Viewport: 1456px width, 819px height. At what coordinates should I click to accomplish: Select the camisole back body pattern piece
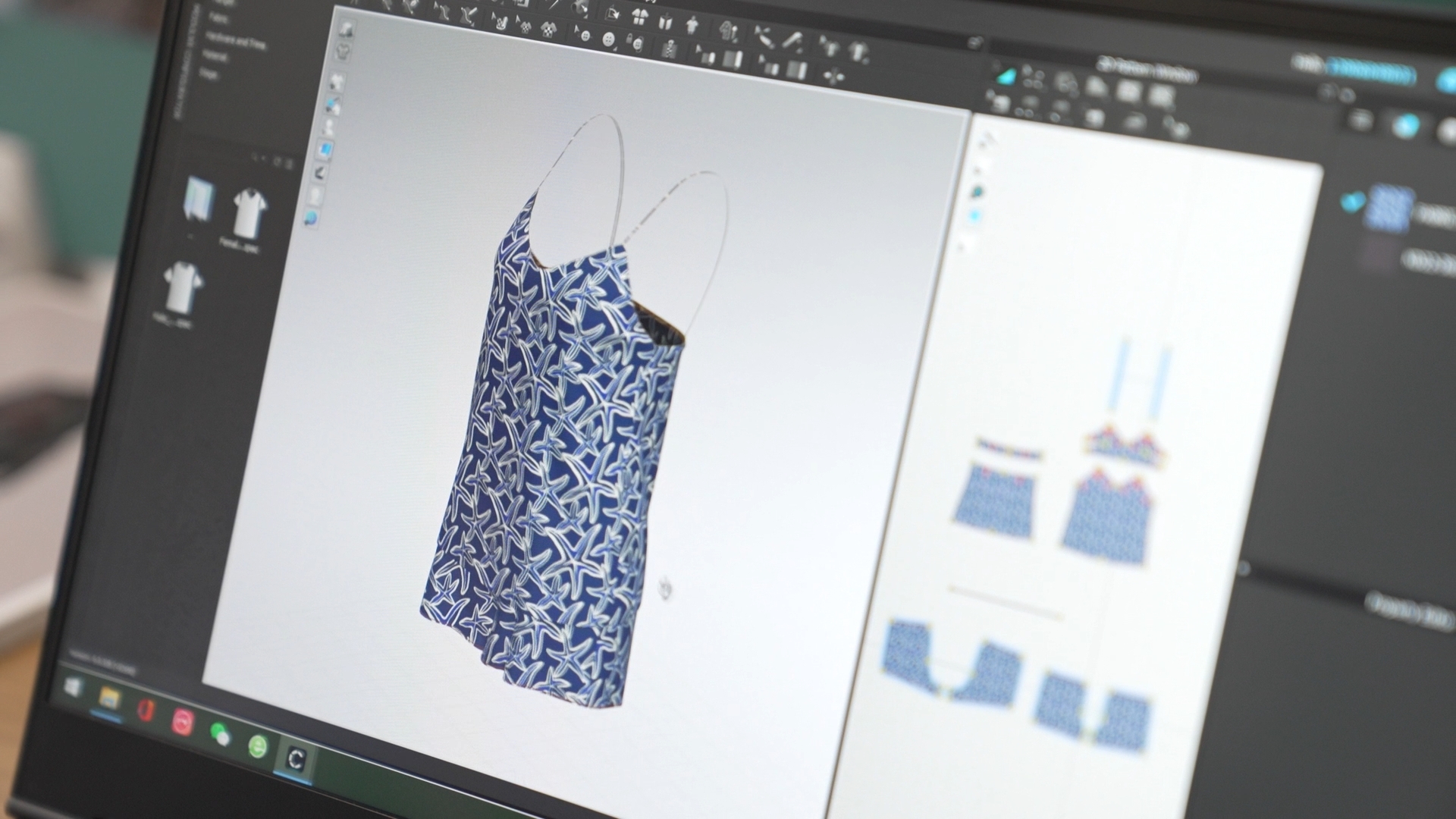click(x=995, y=500)
